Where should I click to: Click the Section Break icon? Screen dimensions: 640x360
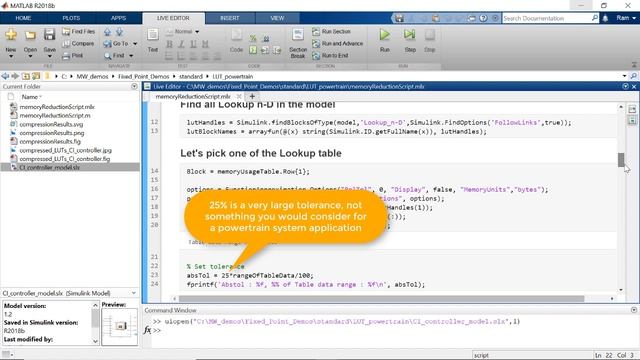pyautogui.click(x=298, y=35)
